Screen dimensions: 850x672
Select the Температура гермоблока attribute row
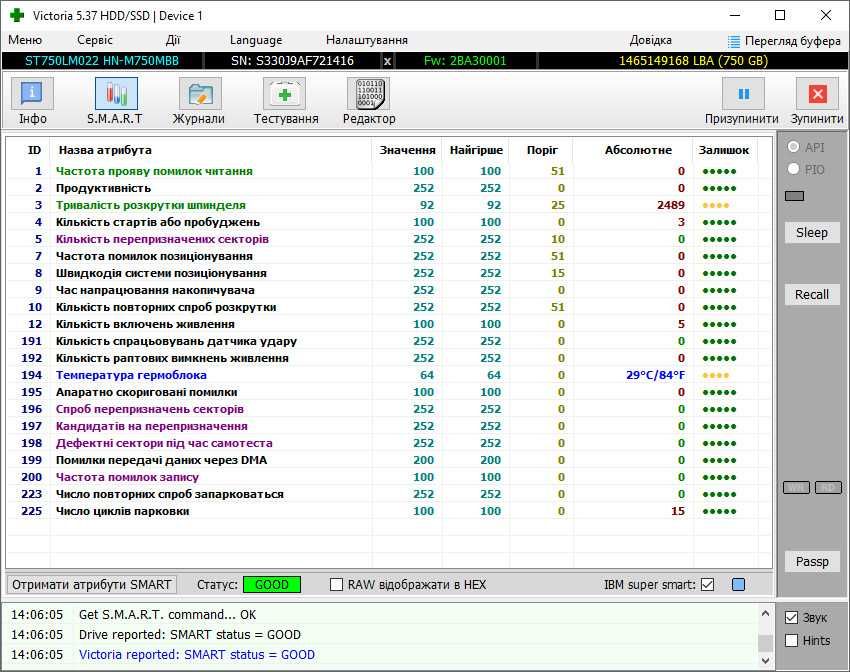click(x=389, y=375)
